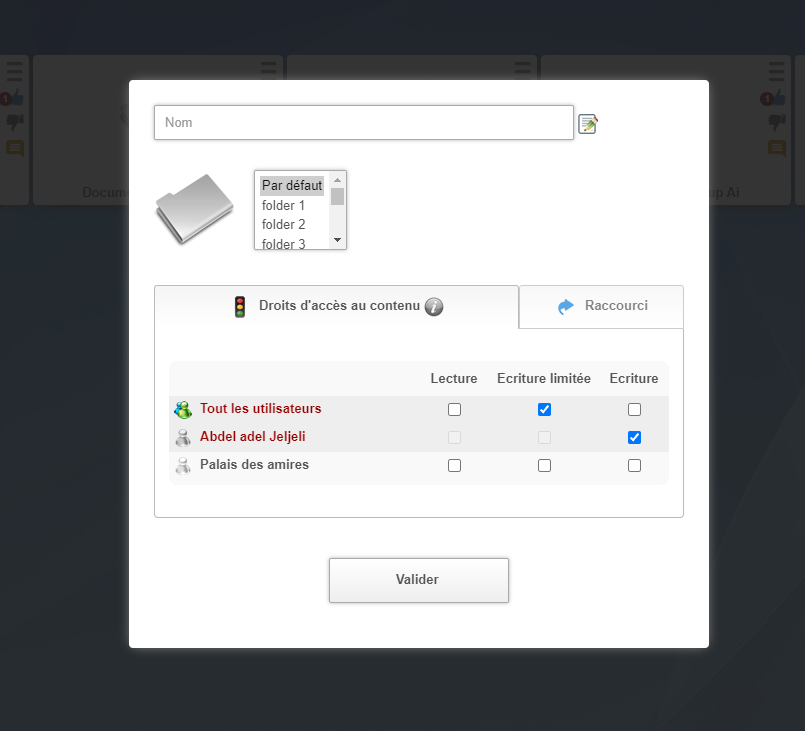Choose 'Par défaut' in the folder list
The width and height of the screenshot is (805, 731).
click(291, 186)
